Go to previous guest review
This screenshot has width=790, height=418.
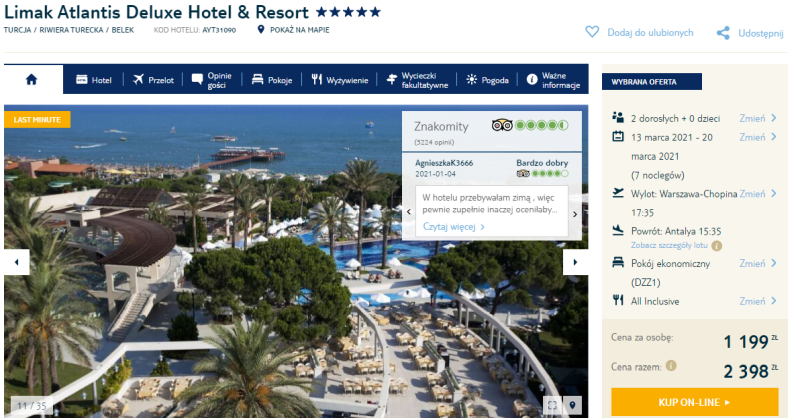pyautogui.click(x=409, y=212)
